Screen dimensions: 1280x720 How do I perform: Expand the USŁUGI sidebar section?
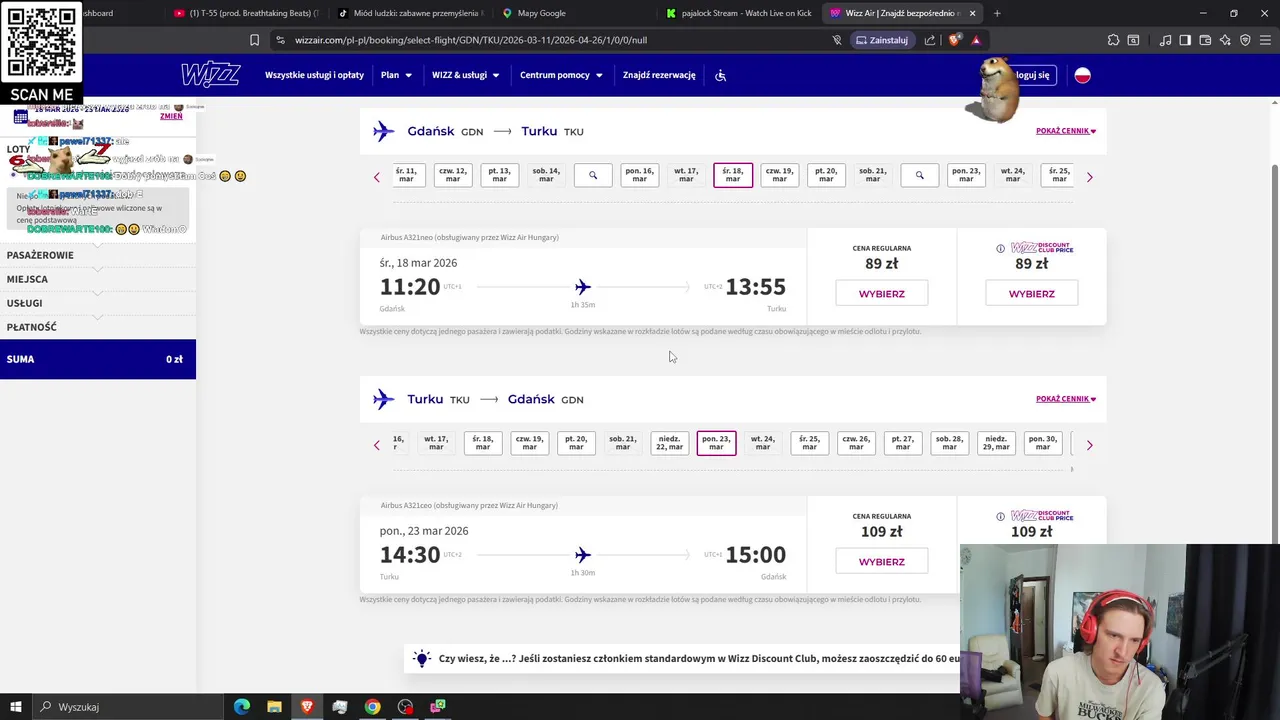point(98,303)
